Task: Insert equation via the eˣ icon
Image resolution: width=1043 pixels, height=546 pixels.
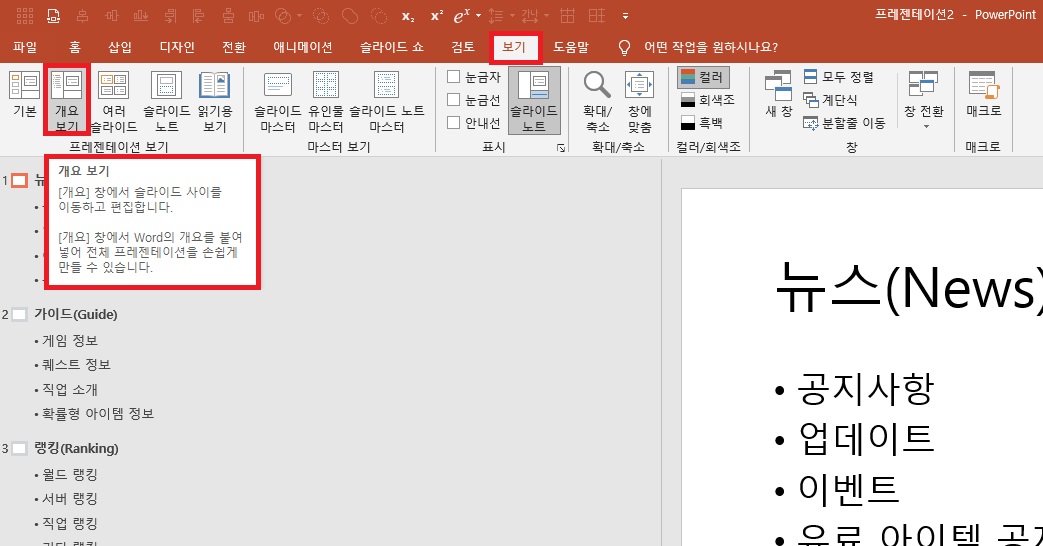Action: coord(462,16)
